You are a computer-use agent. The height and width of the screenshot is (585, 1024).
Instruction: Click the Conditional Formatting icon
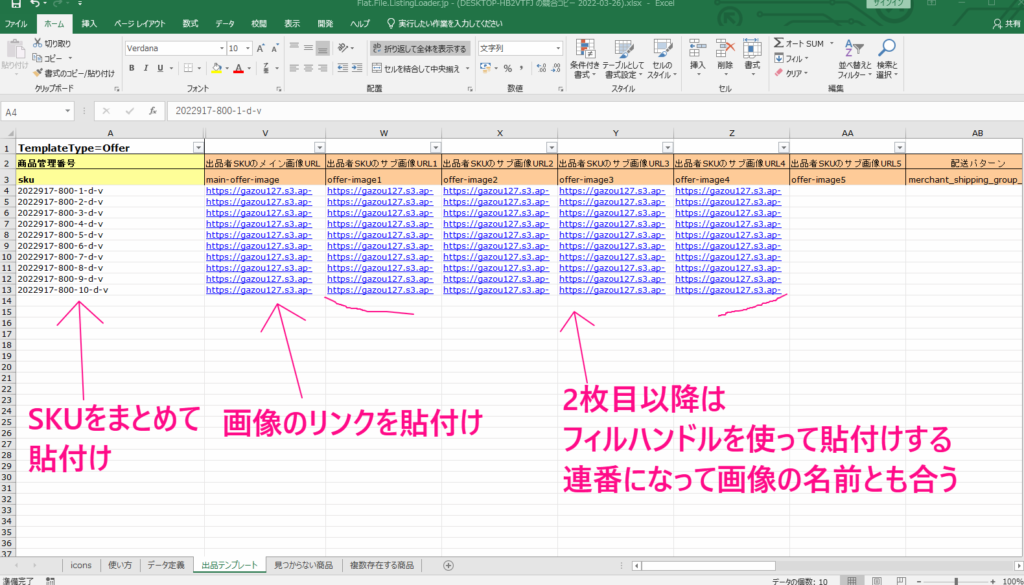(x=584, y=50)
